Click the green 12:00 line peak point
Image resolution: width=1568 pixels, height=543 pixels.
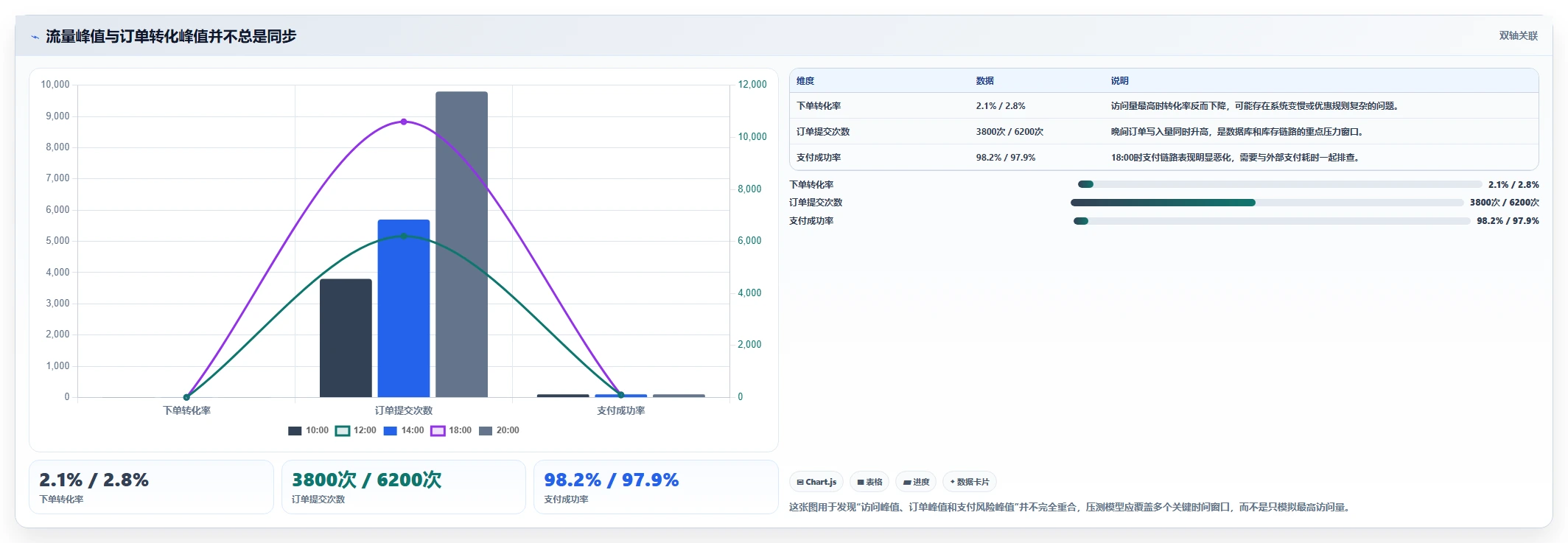pos(404,236)
